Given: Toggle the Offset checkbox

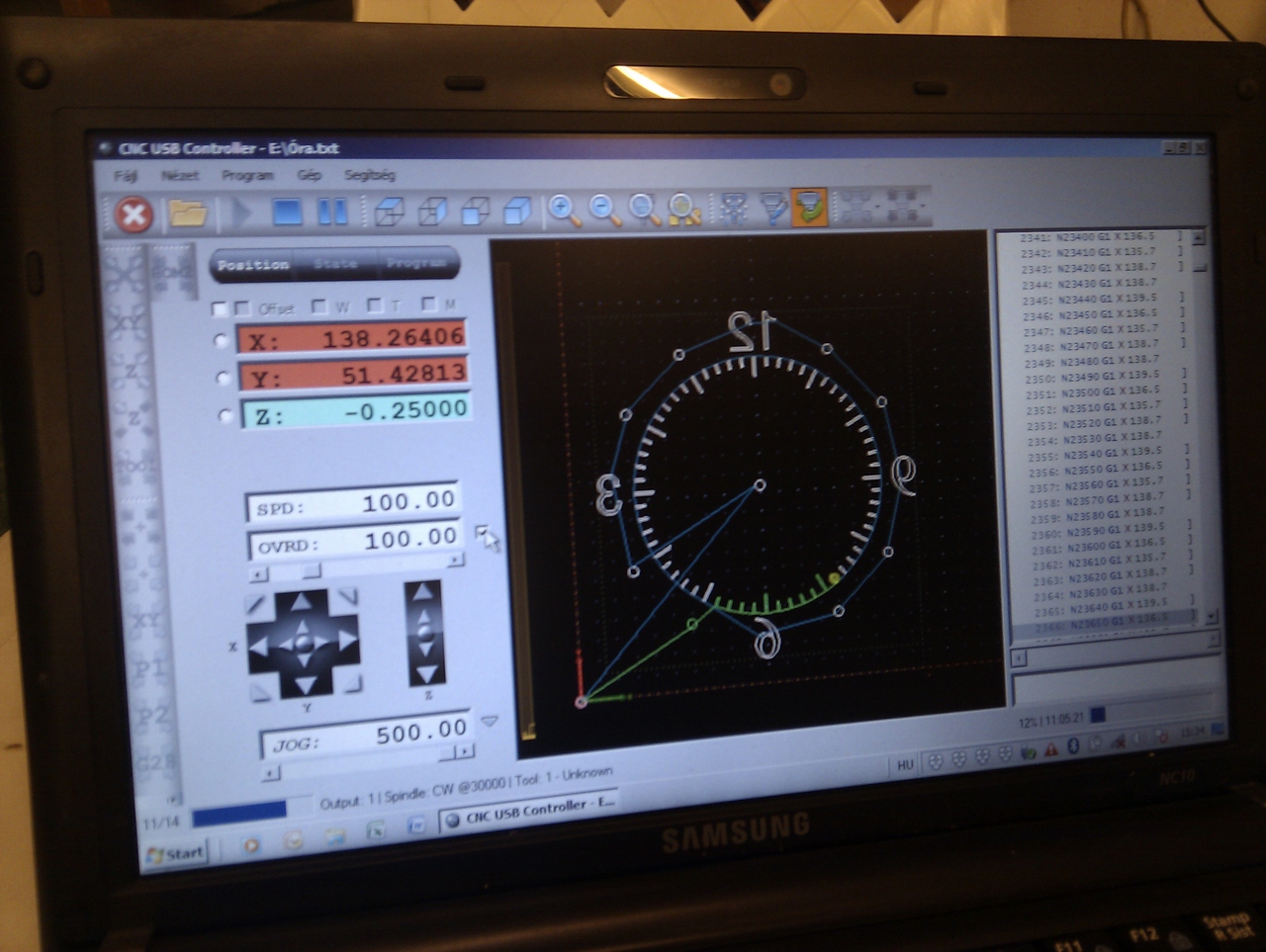Looking at the screenshot, I should click(x=241, y=308).
